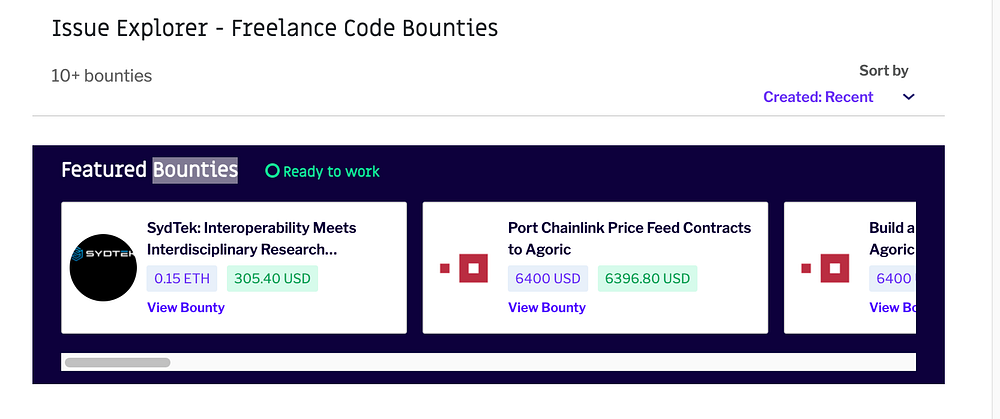The height and width of the screenshot is (419, 1000).
Task: Click the Agoric logo on third card
Action: (826, 268)
